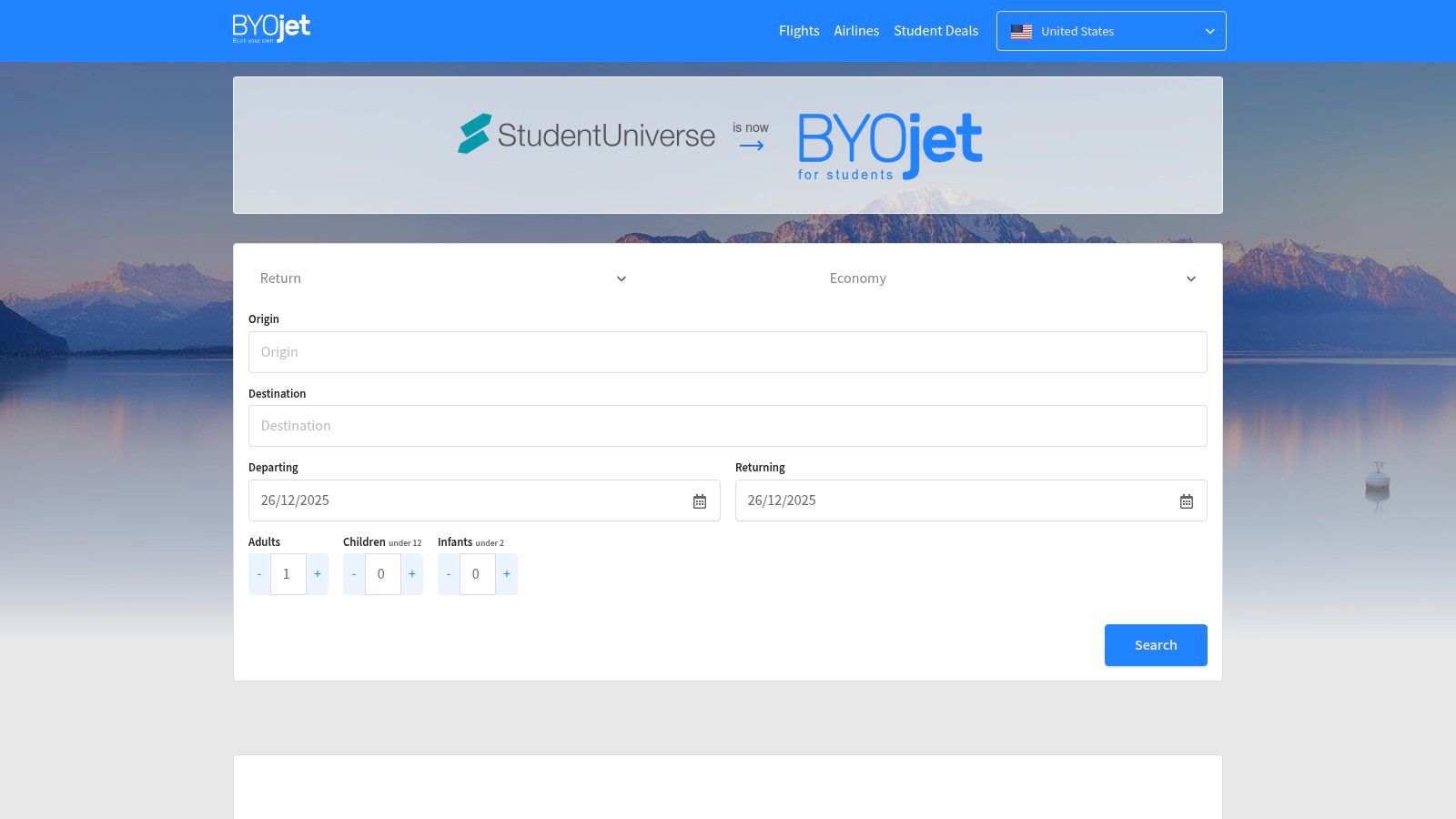The height and width of the screenshot is (819, 1456).
Task: Open the Economy cabin class dropdown
Action: tap(1010, 278)
